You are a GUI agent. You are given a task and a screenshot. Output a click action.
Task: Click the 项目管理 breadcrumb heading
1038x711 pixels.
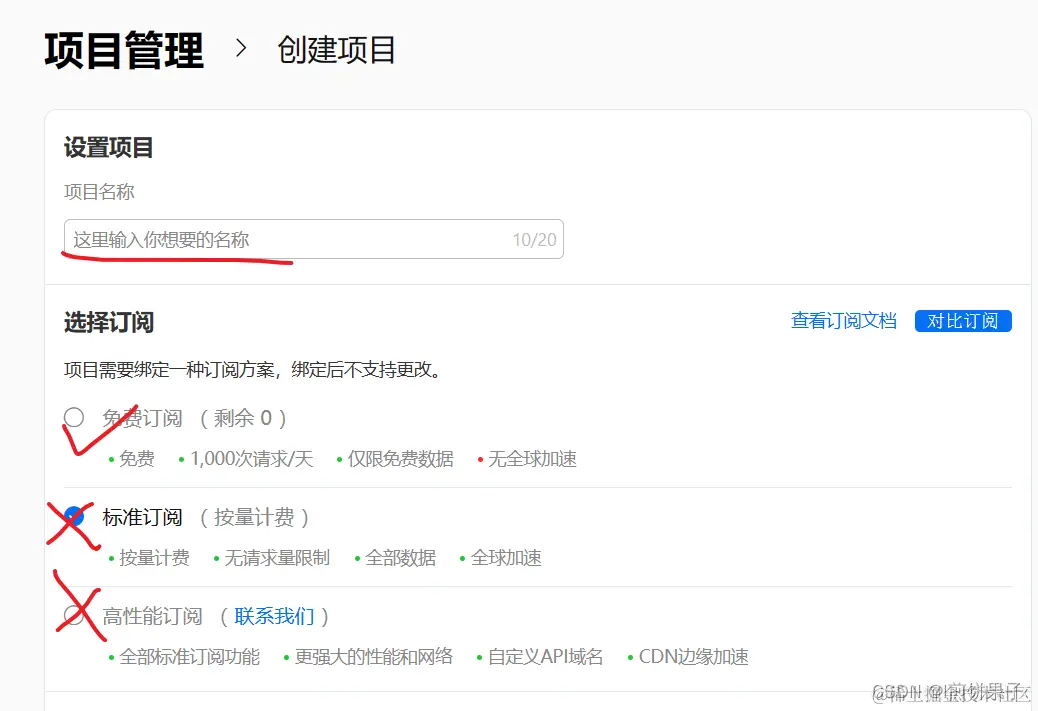pos(124,50)
